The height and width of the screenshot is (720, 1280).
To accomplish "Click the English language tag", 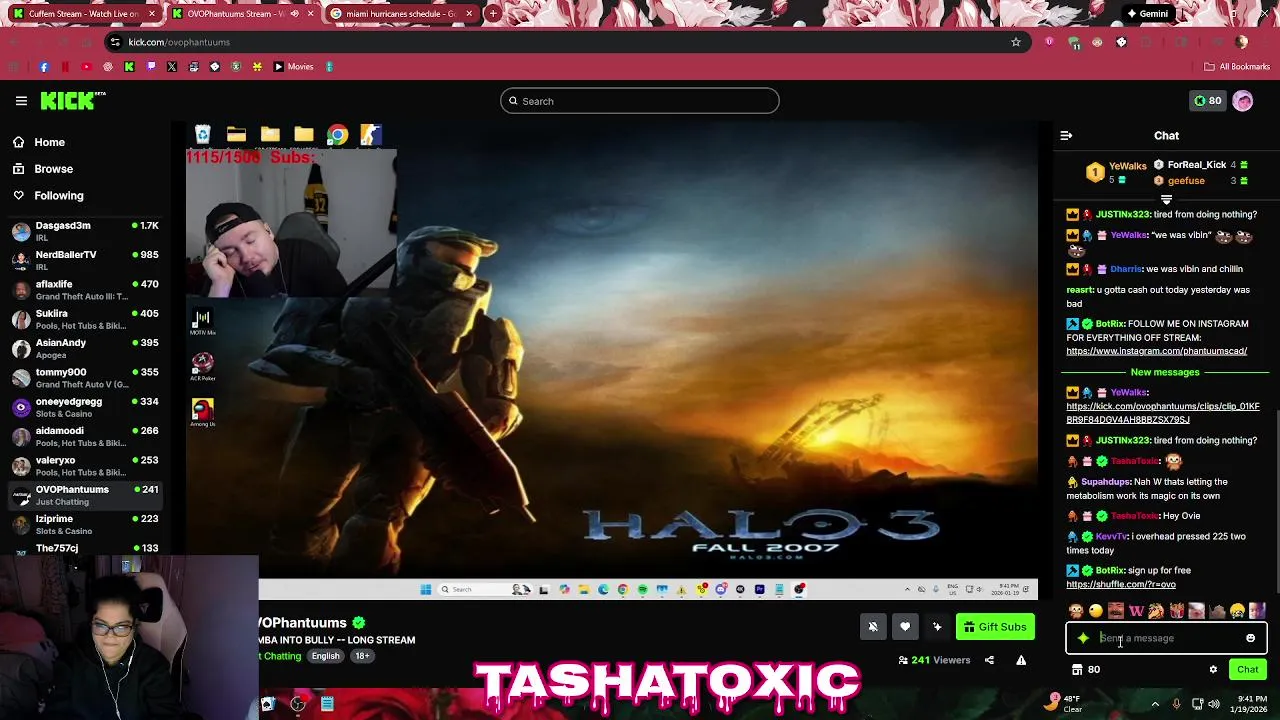I will pyautogui.click(x=325, y=656).
